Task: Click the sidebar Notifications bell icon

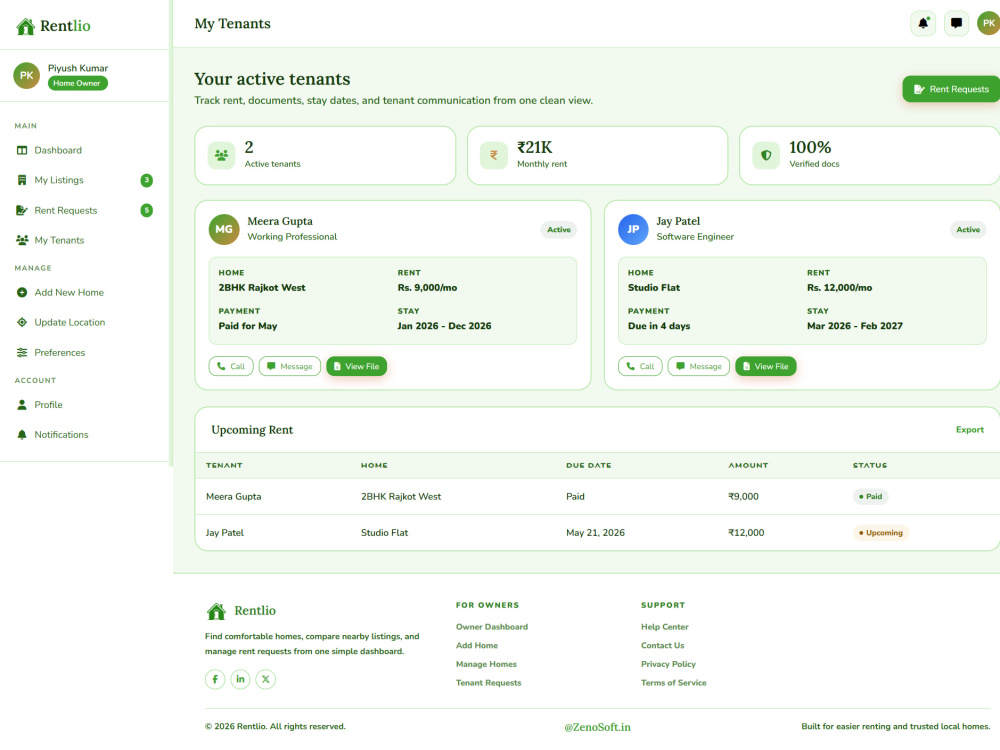Action: click(x=22, y=435)
